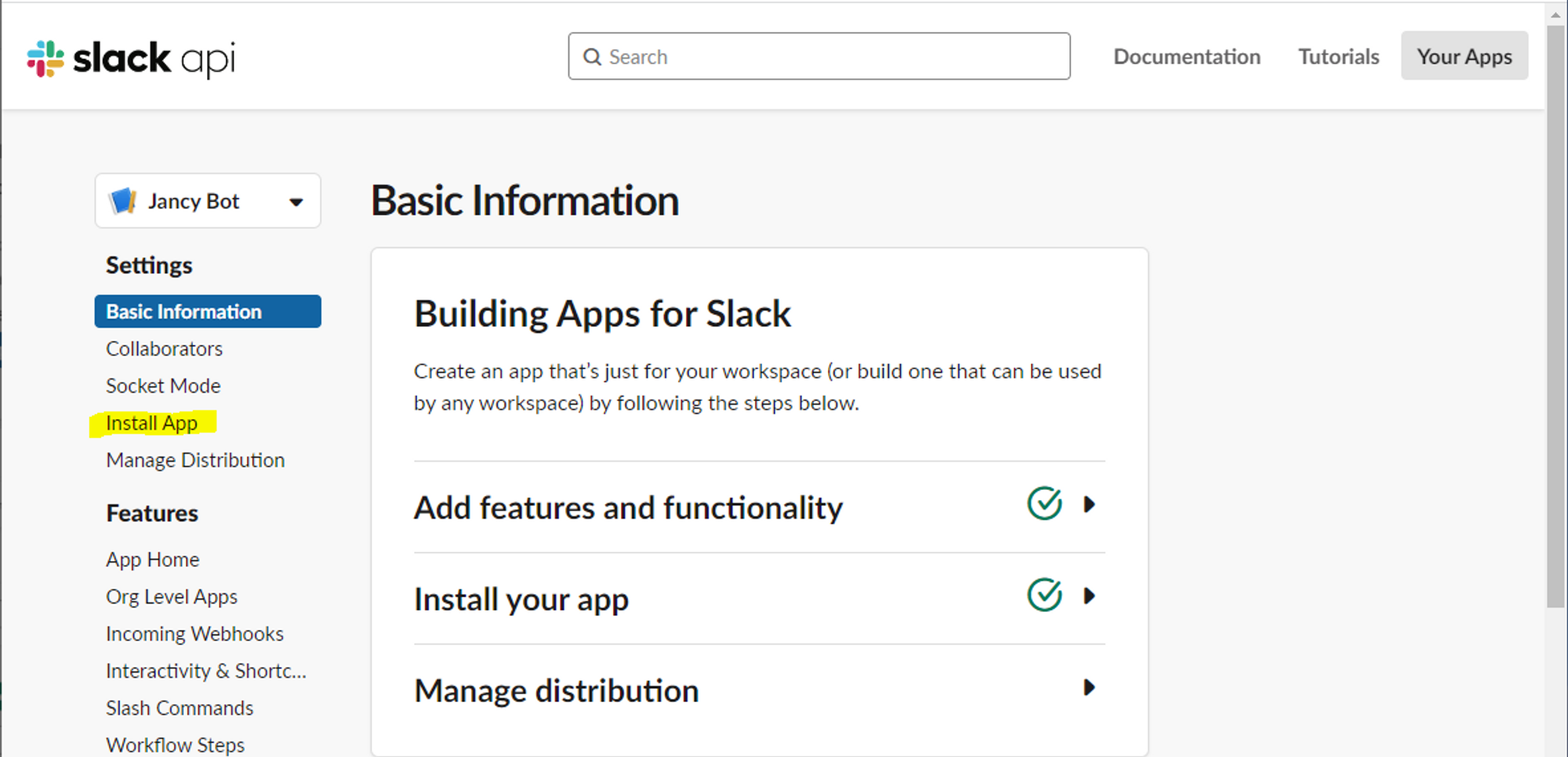The height and width of the screenshot is (757, 1568).
Task: Go to Your Apps
Action: point(1465,56)
